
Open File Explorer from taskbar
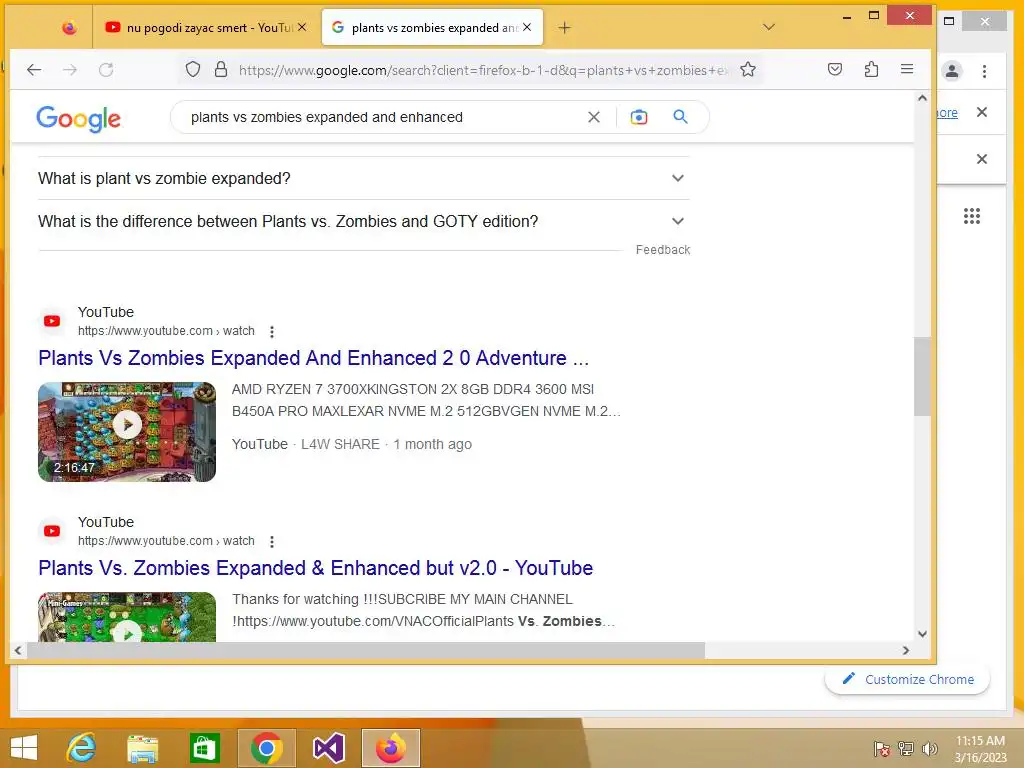click(142, 748)
